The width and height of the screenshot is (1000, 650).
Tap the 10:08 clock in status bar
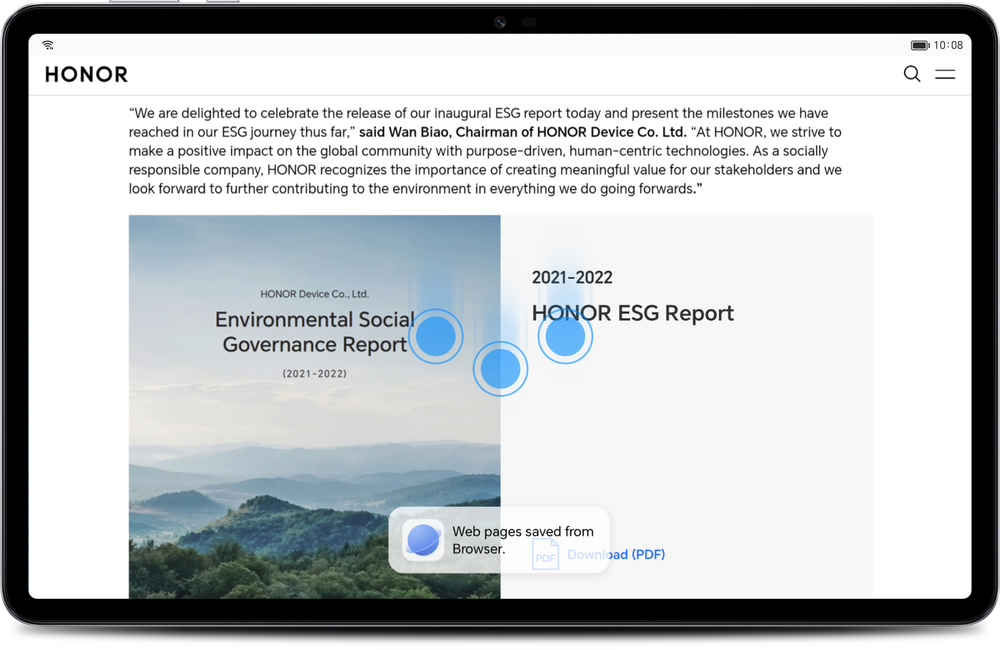click(948, 45)
